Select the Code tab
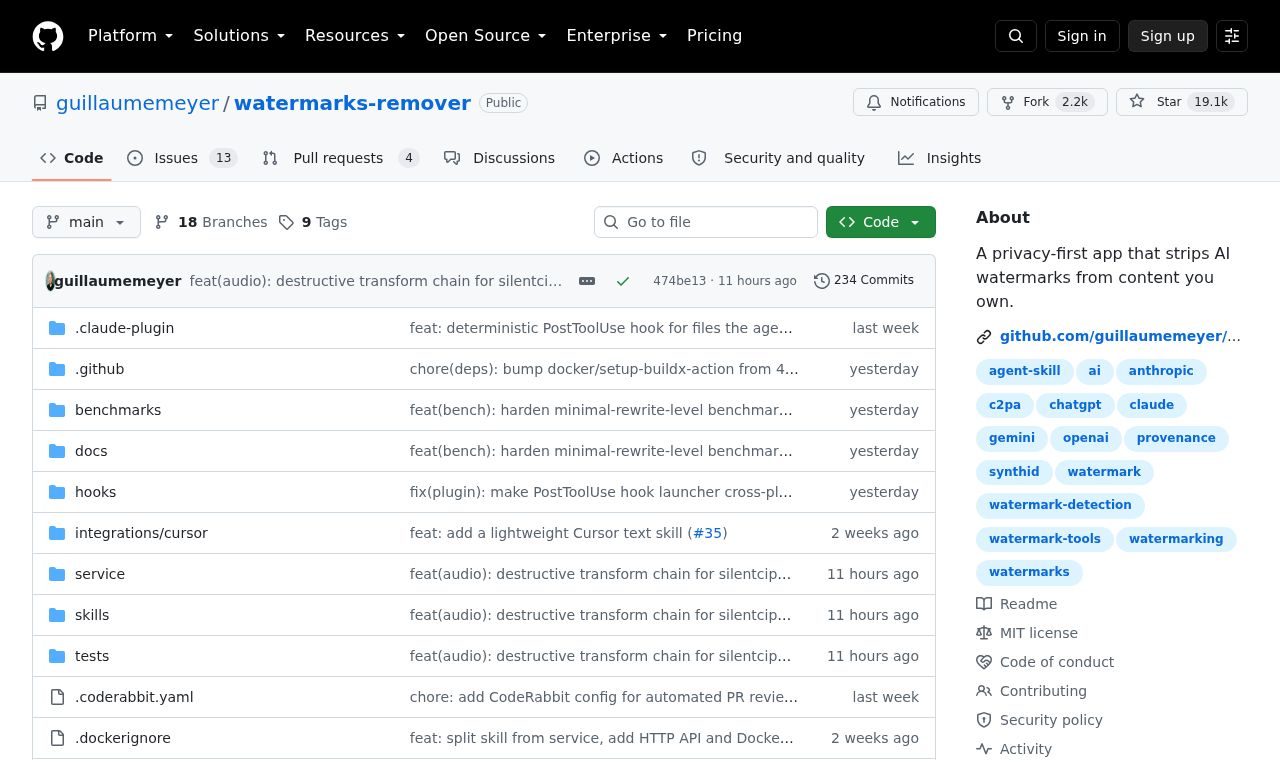Viewport: 1280px width, 760px height. tap(72, 158)
